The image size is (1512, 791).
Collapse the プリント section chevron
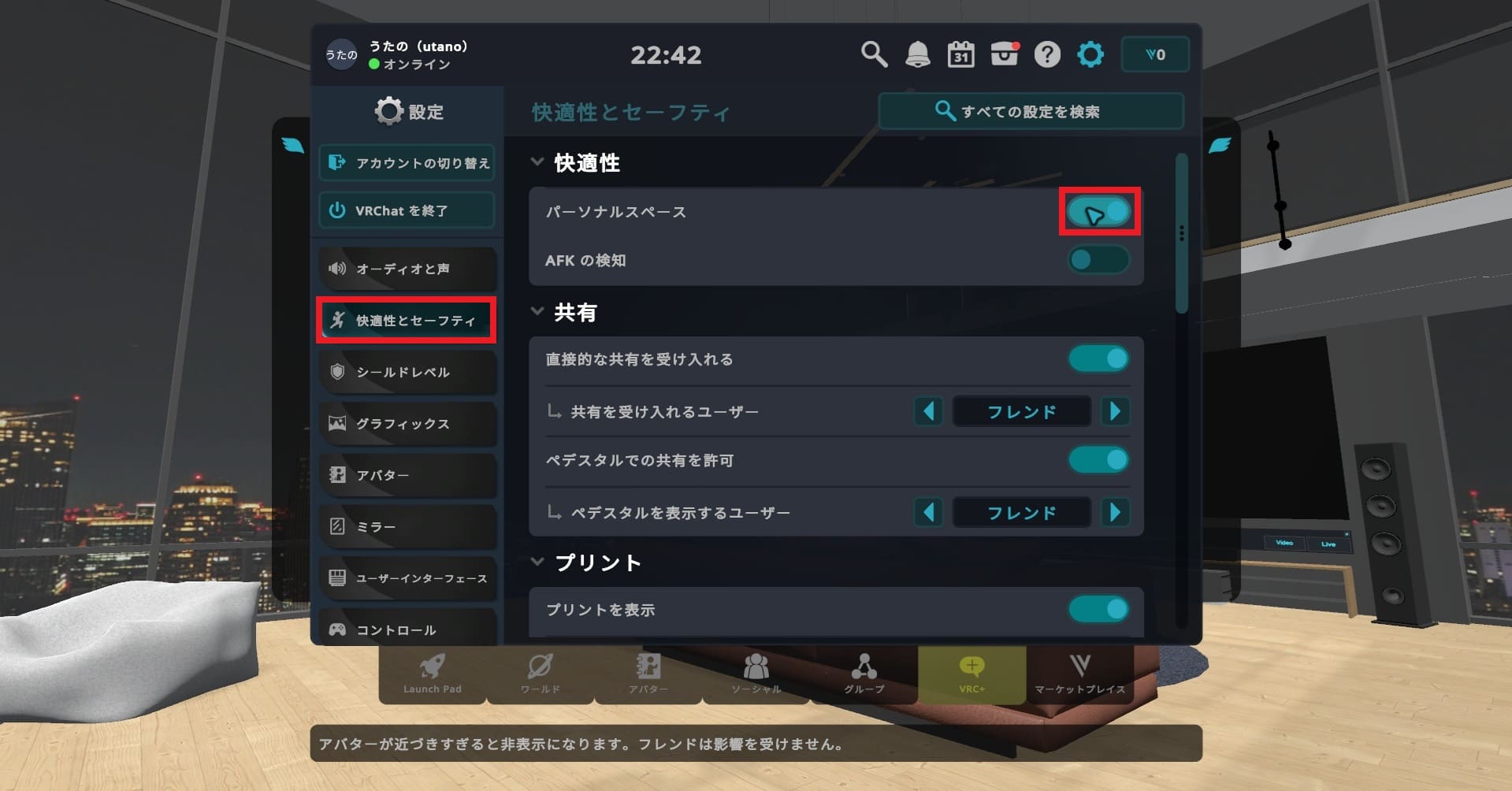537,562
